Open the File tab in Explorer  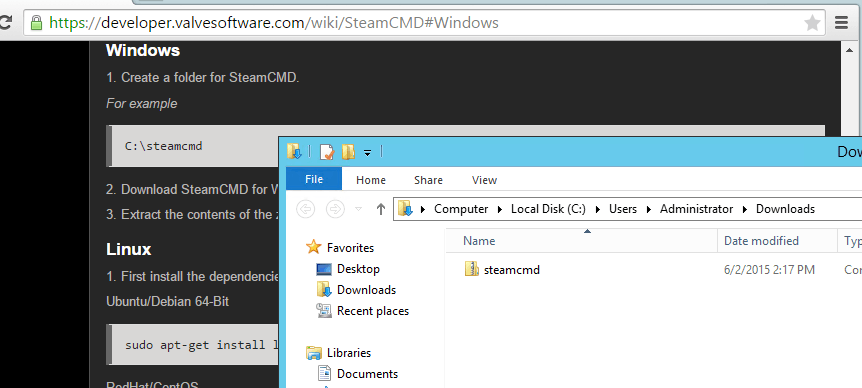click(x=314, y=179)
